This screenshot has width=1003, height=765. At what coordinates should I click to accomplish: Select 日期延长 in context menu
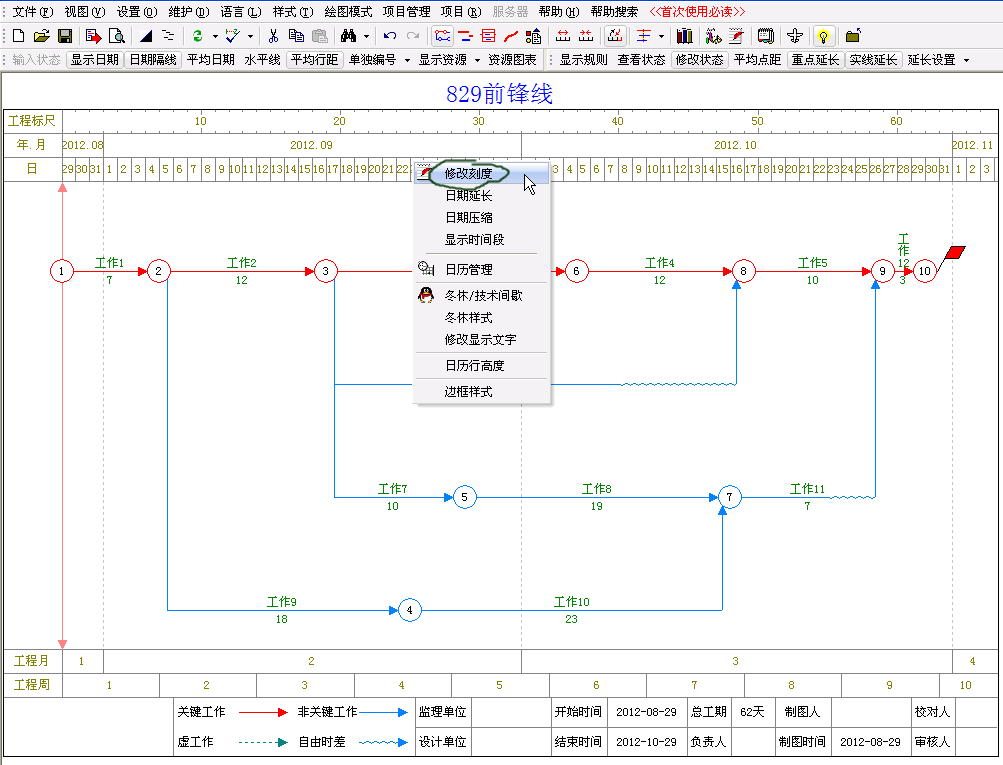point(481,196)
